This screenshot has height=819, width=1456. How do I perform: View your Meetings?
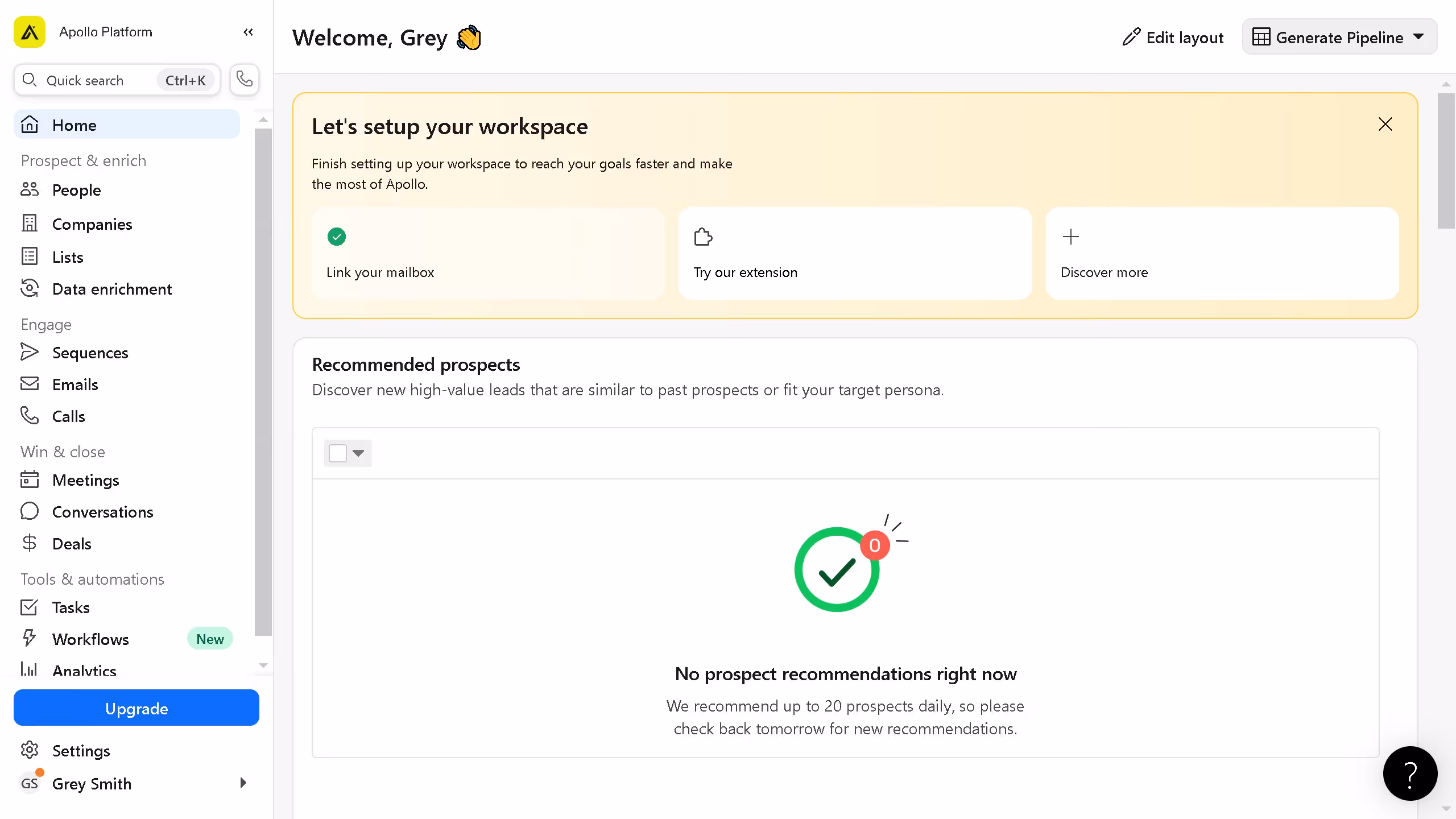pos(86,480)
